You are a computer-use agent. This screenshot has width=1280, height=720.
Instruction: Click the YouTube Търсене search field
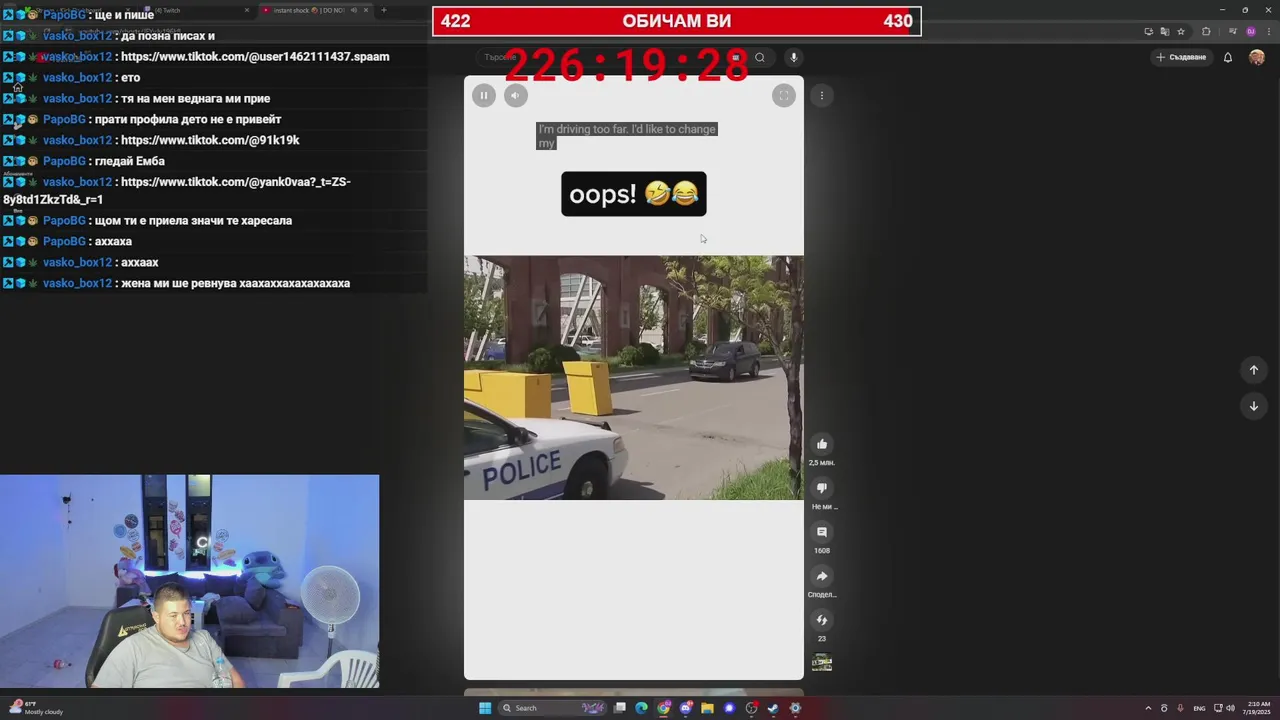(610, 58)
